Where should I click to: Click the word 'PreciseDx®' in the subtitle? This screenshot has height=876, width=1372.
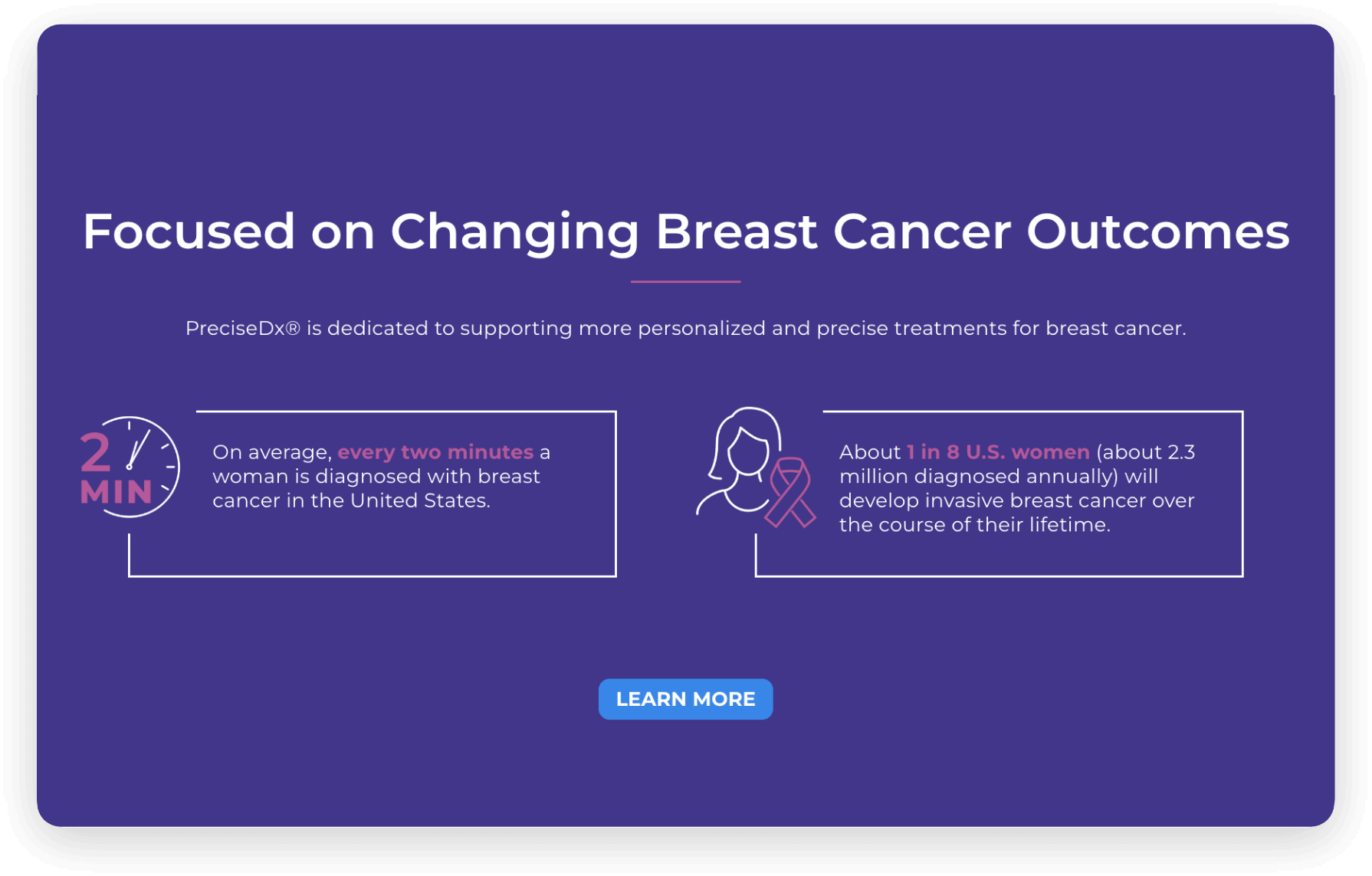(x=243, y=328)
